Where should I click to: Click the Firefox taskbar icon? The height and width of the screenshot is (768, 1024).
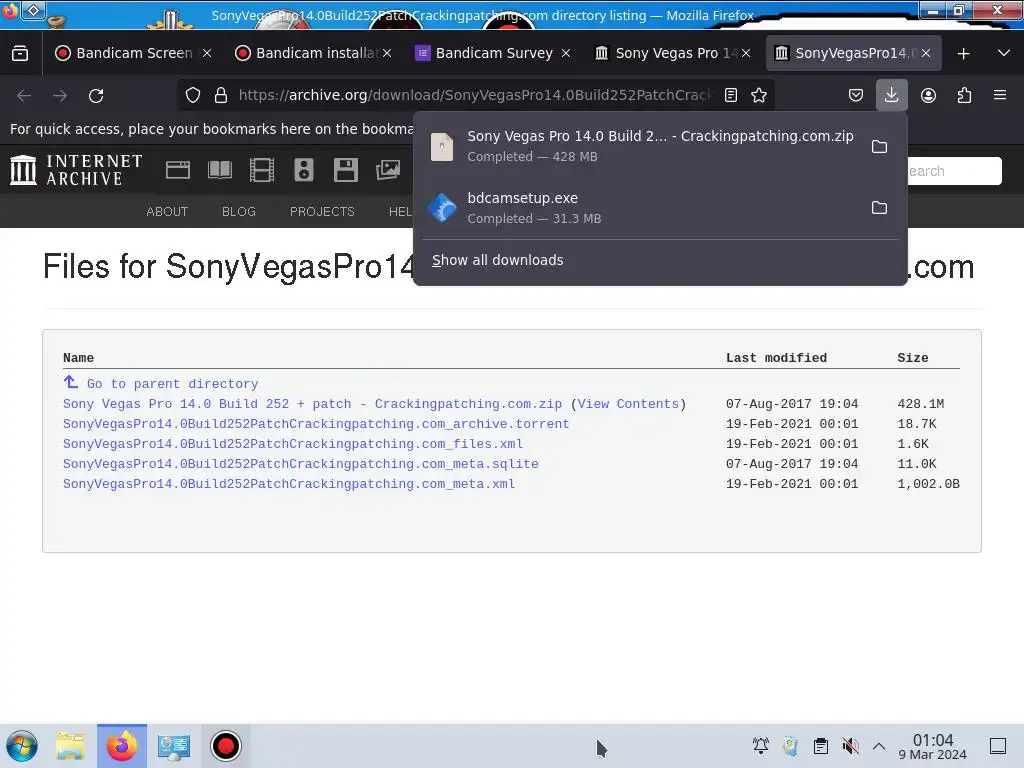pyautogui.click(x=121, y=746)
